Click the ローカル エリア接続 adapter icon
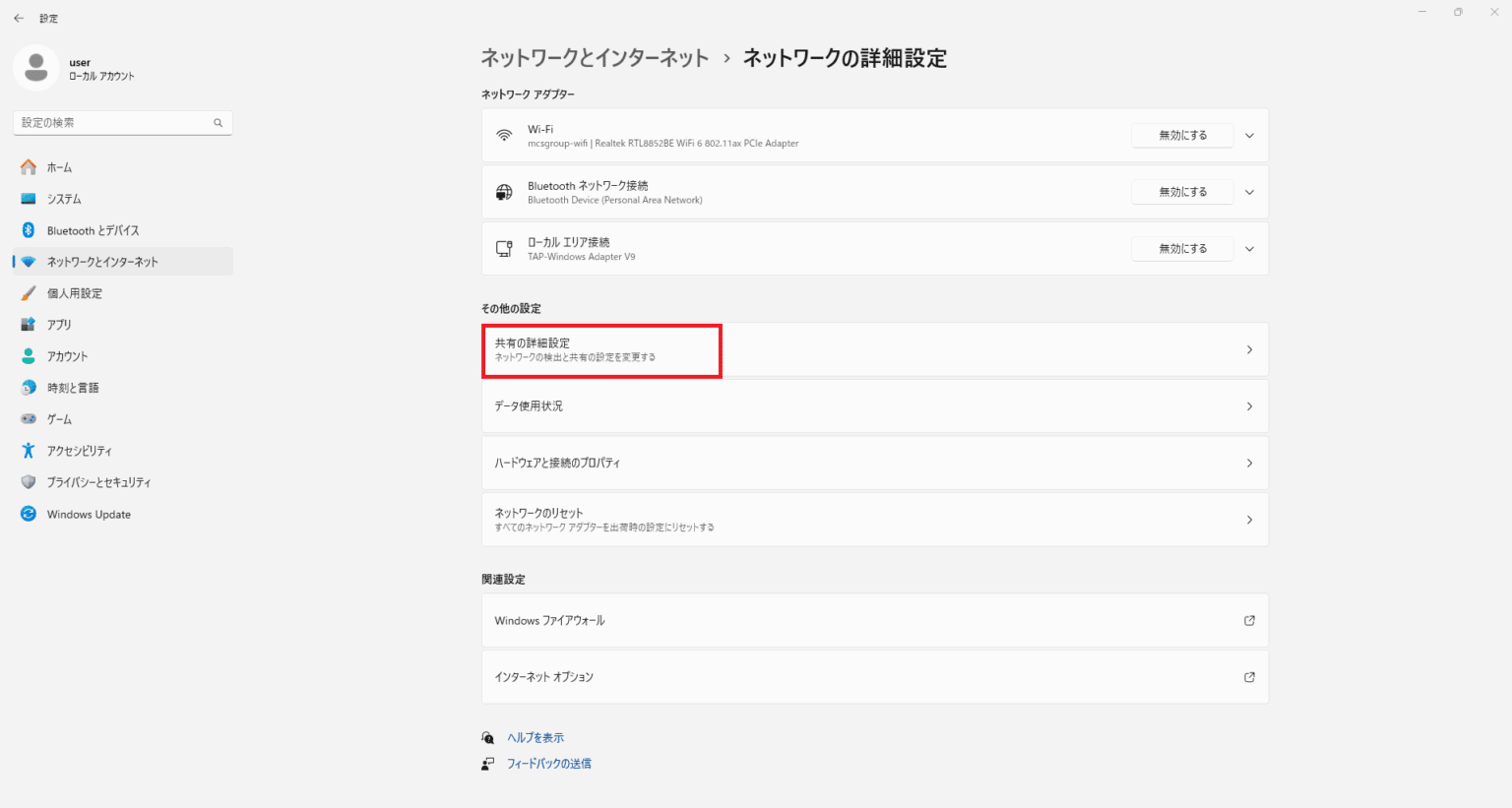The height and width of the screenshot is (808, 1512). (x=504, y=249)
